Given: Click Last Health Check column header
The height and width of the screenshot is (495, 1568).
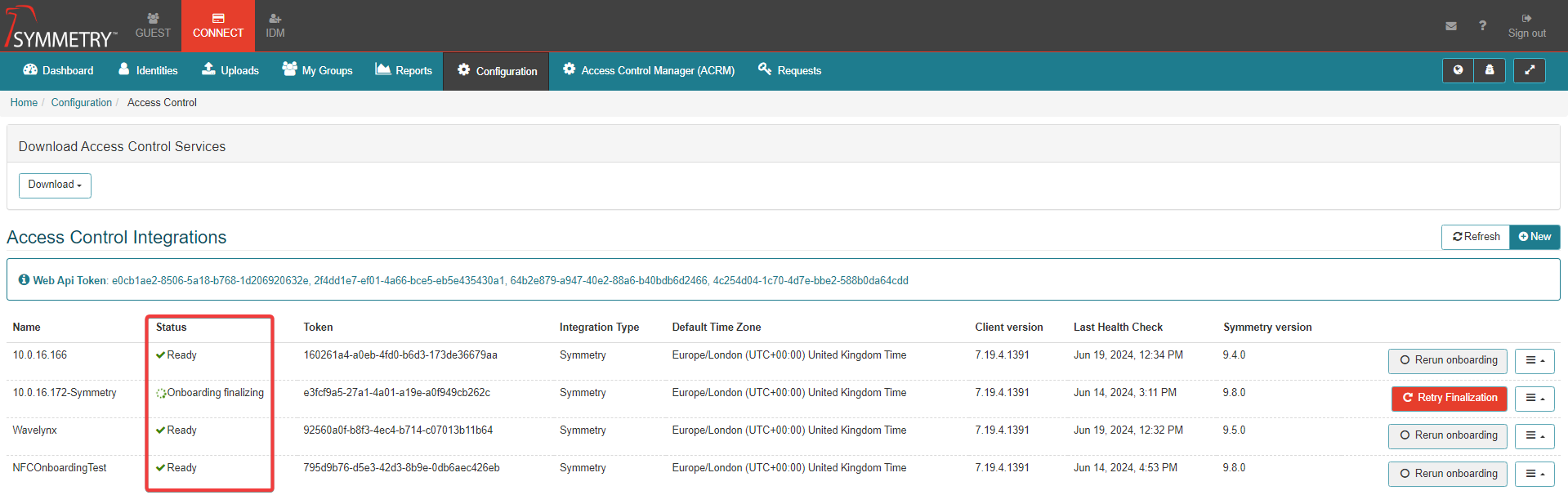Looking at the screenshot, I should [1118, 327].
